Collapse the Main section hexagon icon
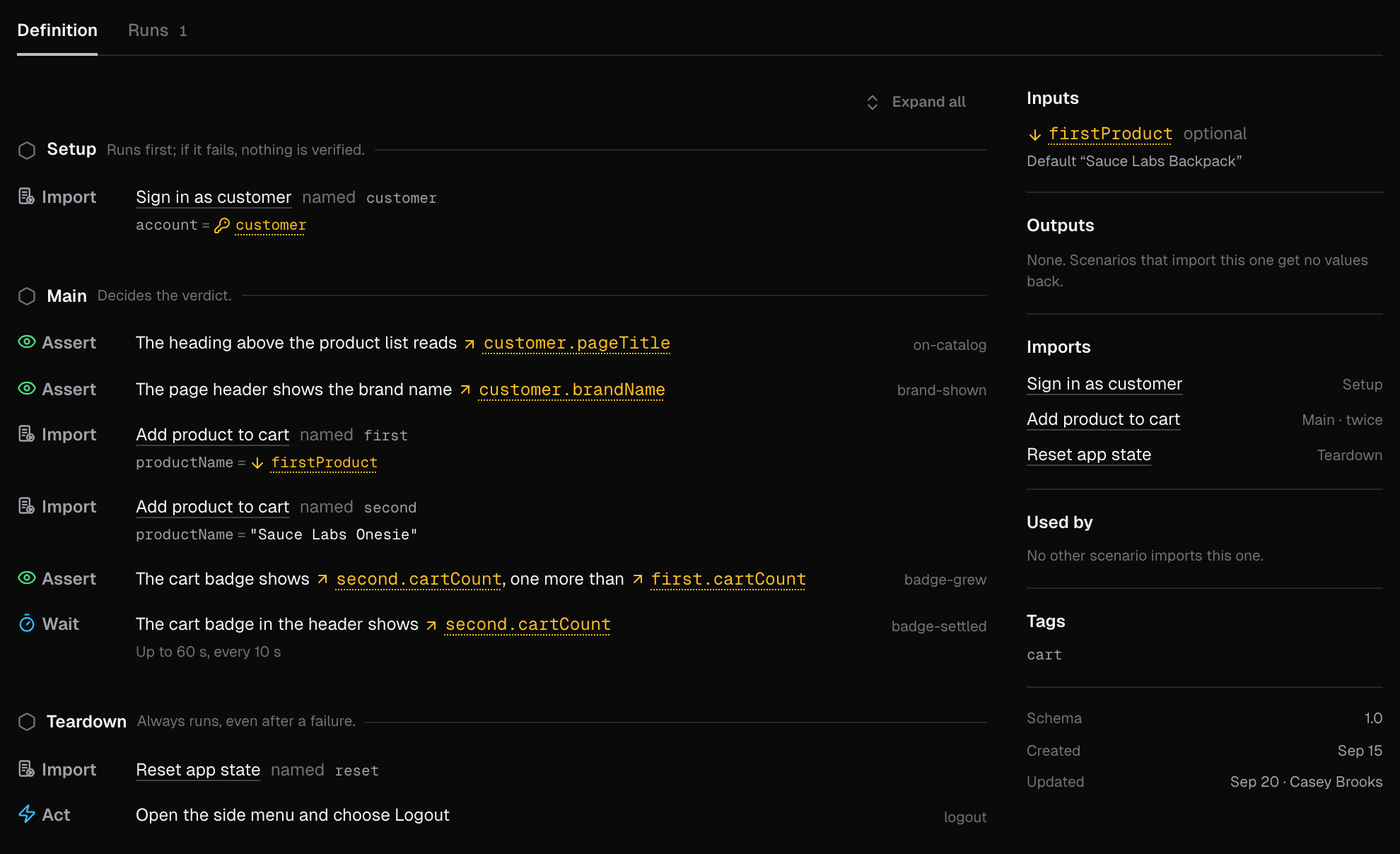Image resolution: width=1400 pixels, height=854 pixels. tap(27, 296)
